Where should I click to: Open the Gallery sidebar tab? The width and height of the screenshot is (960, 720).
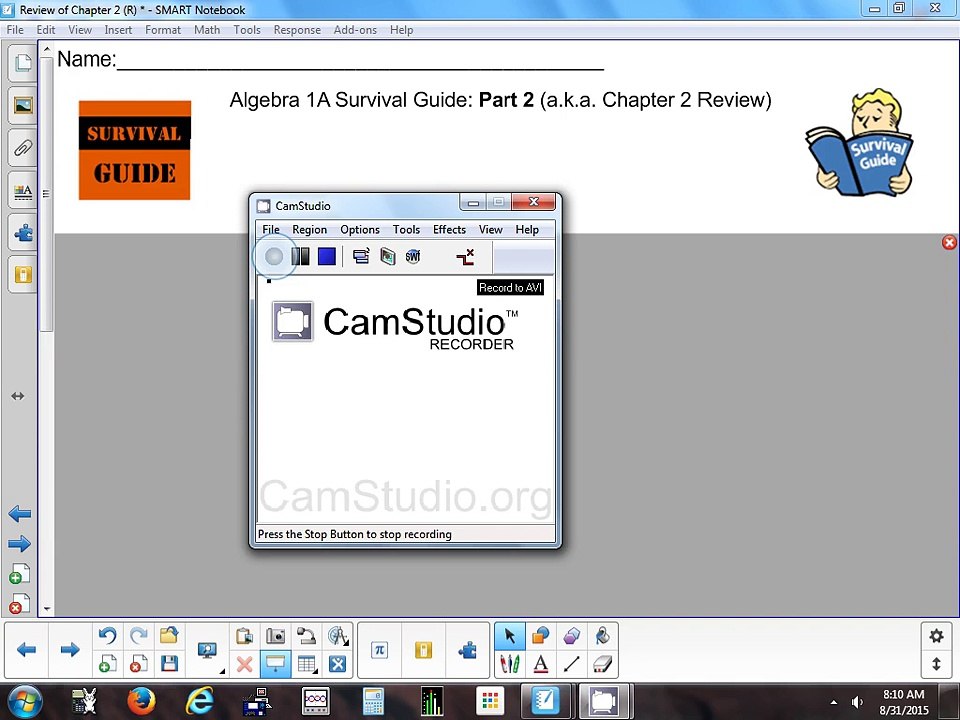pyautogui.click(x=23, y=105)
